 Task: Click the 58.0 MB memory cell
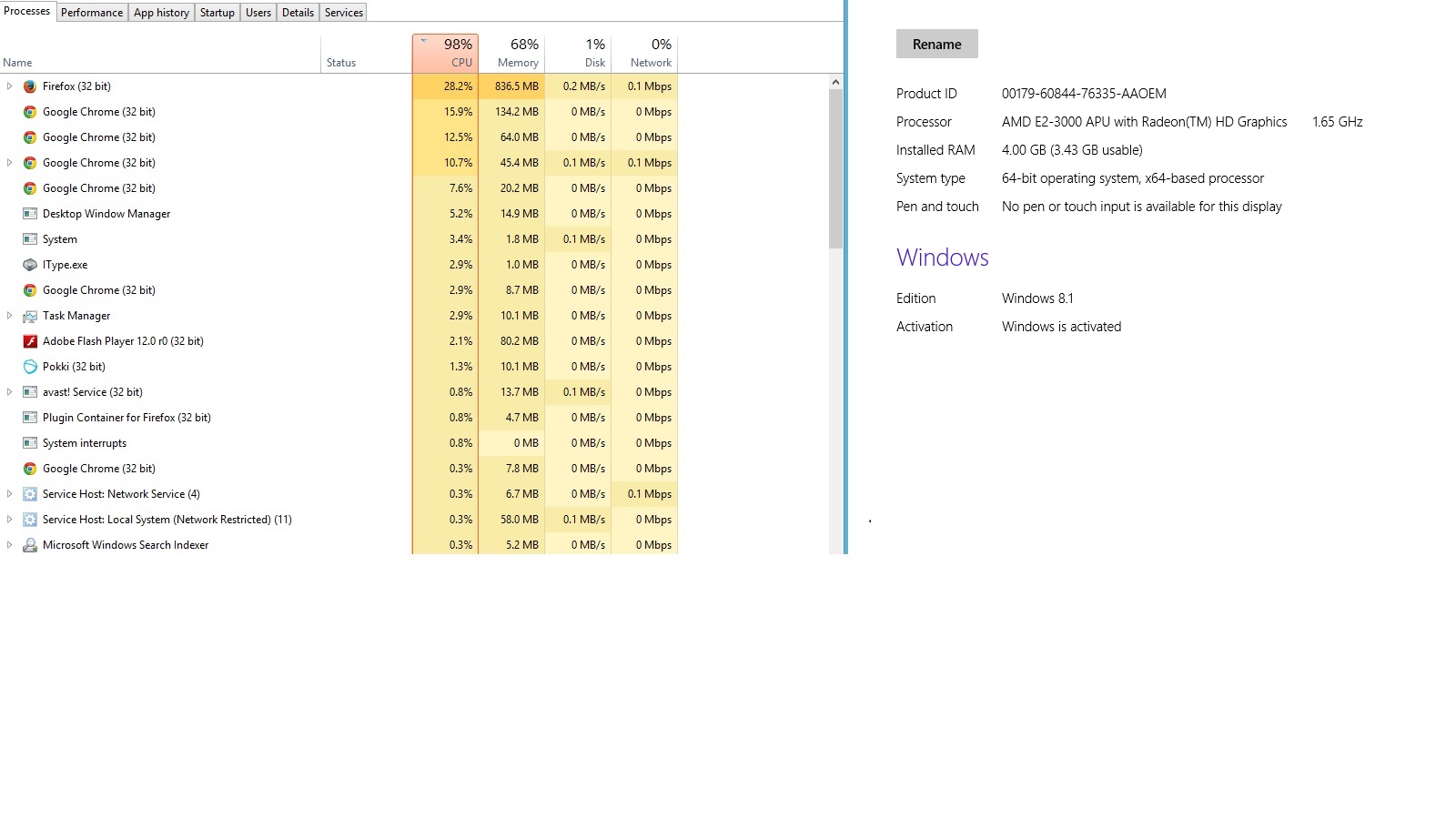(x=511, y=520)
